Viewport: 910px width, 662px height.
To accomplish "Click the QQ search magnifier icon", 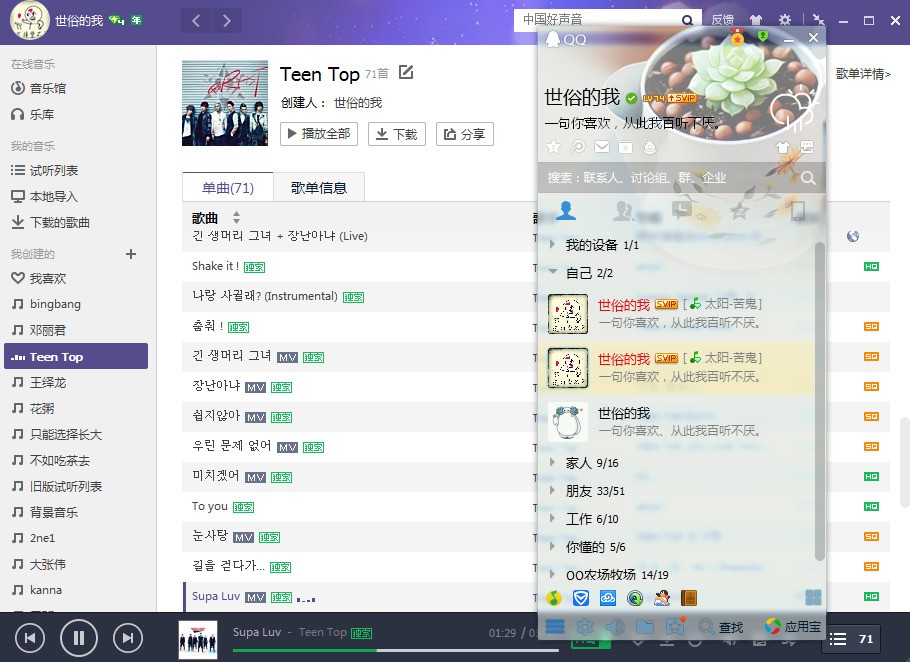I will tap(808, 178).
